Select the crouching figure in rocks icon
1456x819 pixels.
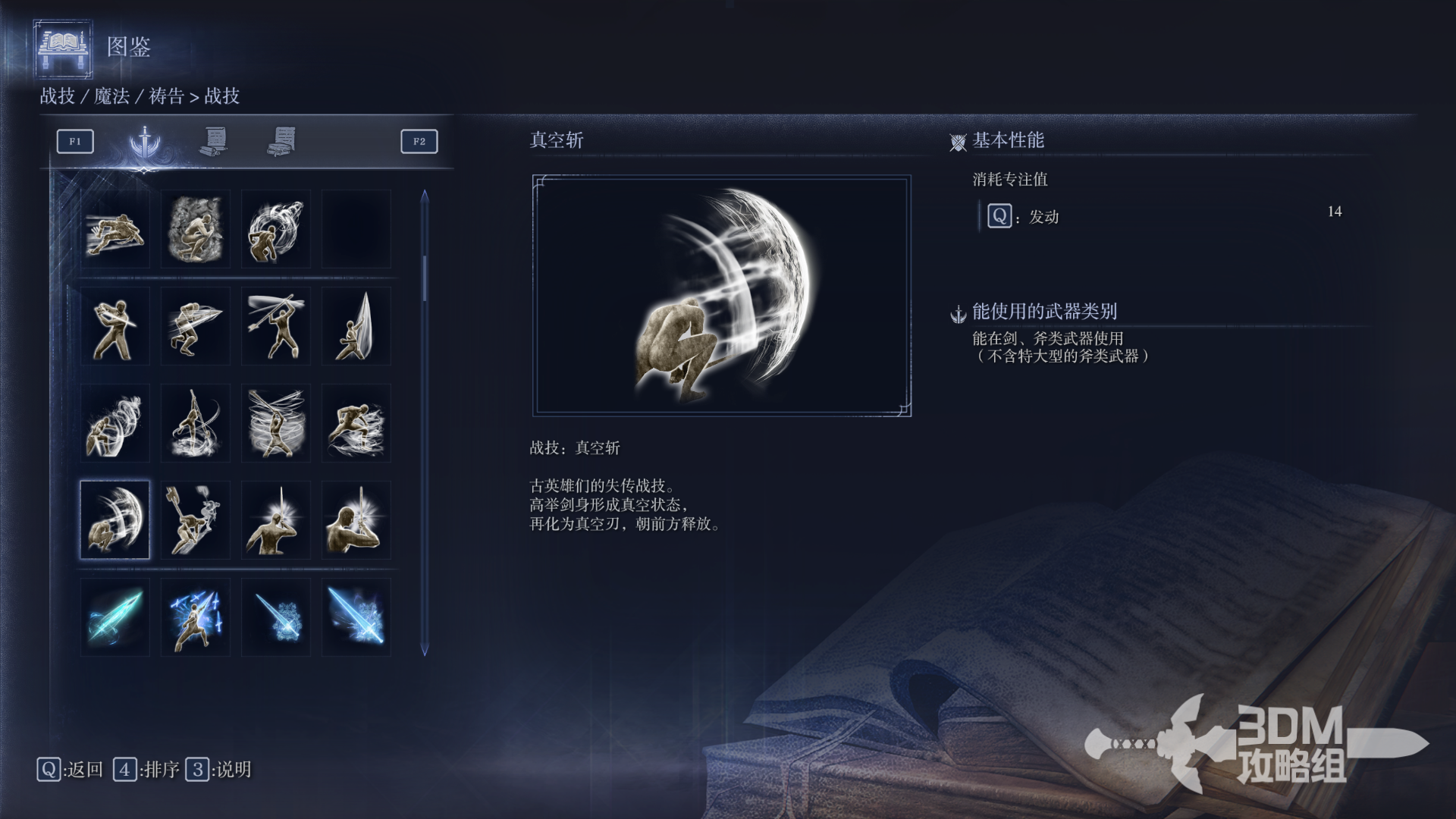[196, 229]
